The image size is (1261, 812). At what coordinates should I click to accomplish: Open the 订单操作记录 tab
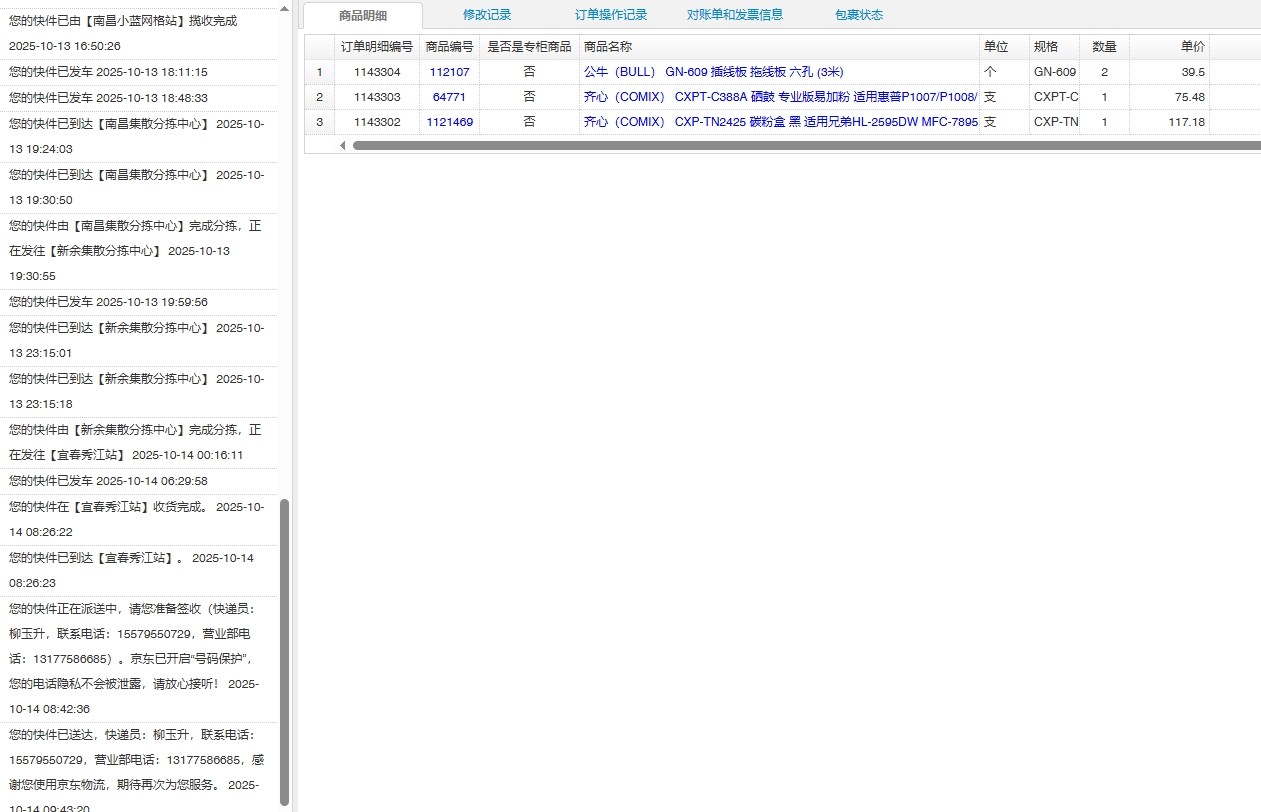coord(611,15)
